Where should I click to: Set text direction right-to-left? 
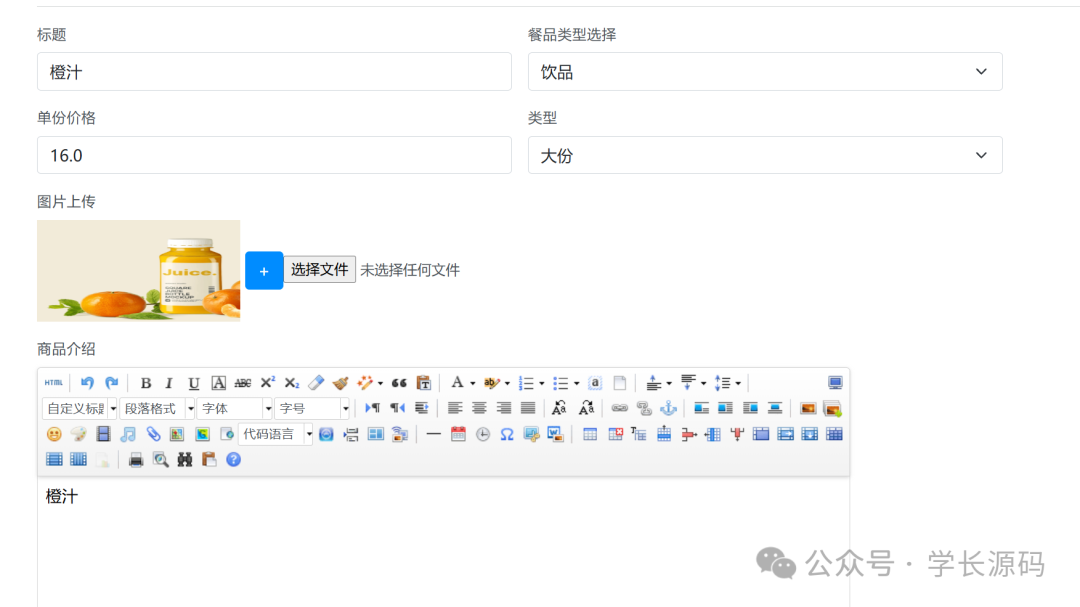pyautogui.click(x=397, y=409)
